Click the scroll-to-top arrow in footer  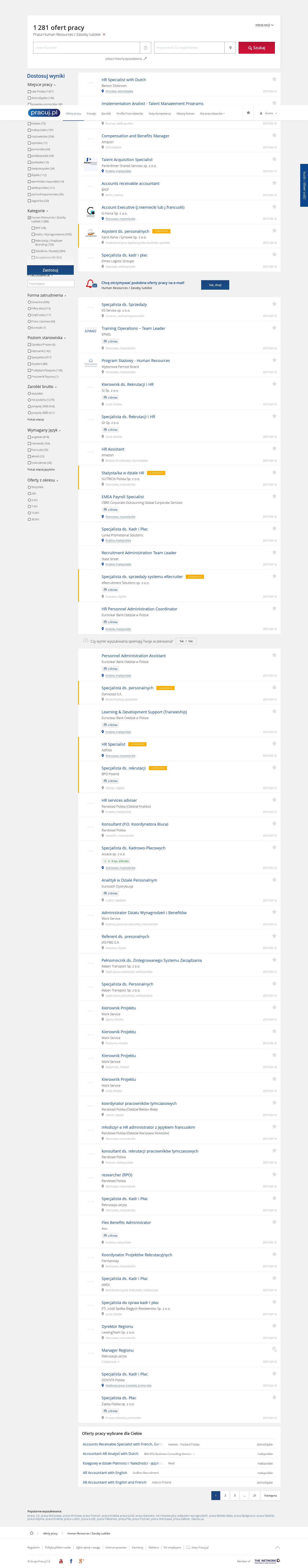point(277,1547)
